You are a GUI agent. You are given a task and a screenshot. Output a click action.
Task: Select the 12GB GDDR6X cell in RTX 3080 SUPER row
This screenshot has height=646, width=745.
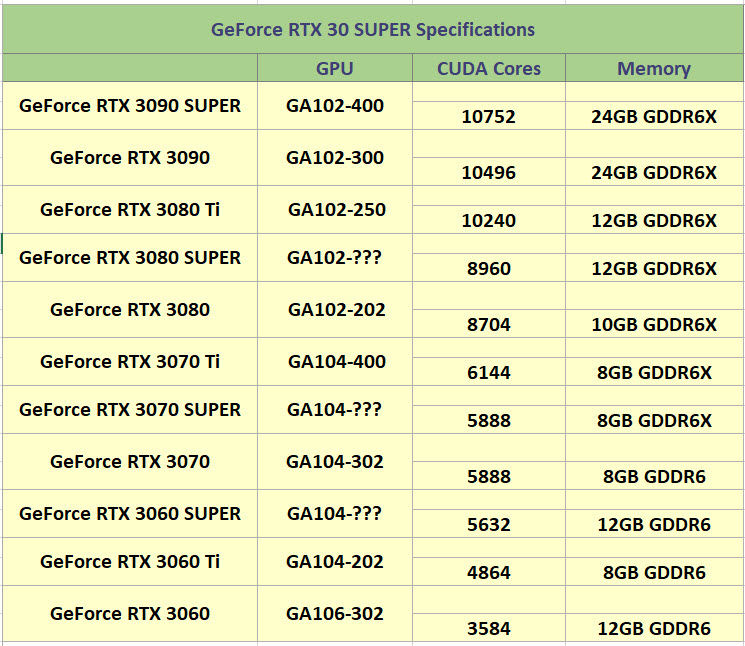point(654,268)
